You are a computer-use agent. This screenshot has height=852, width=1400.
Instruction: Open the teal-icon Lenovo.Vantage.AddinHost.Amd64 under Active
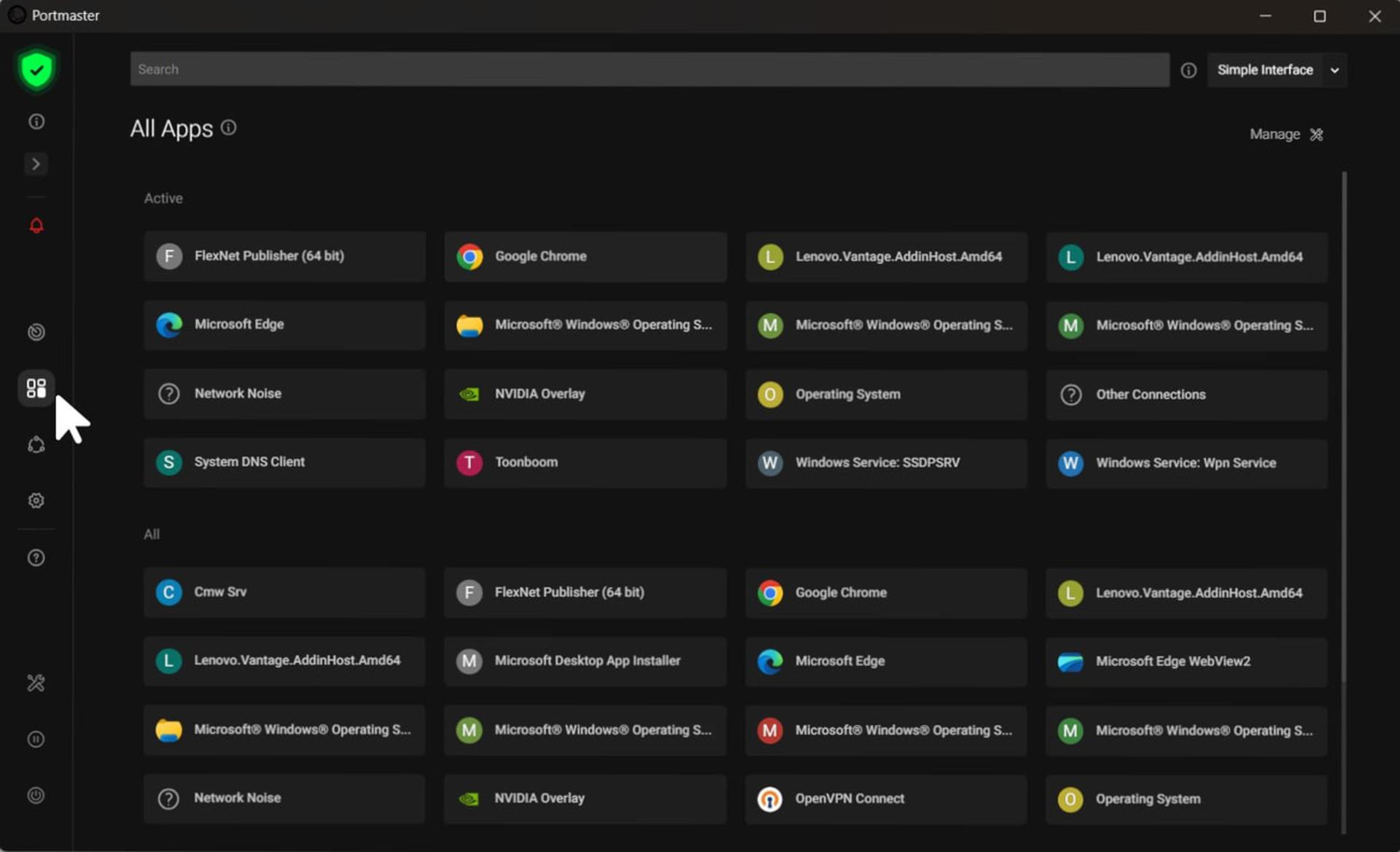tap(1186, 257)
